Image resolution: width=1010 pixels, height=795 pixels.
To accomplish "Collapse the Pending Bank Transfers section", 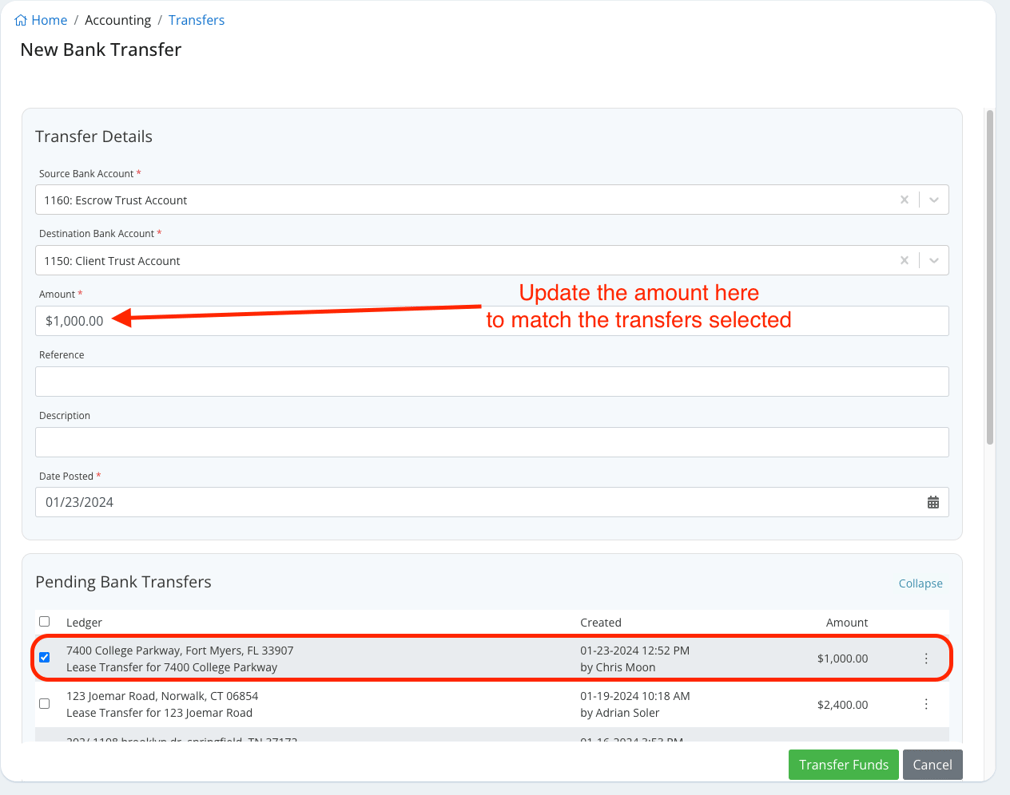I will [x=919, y=583].
